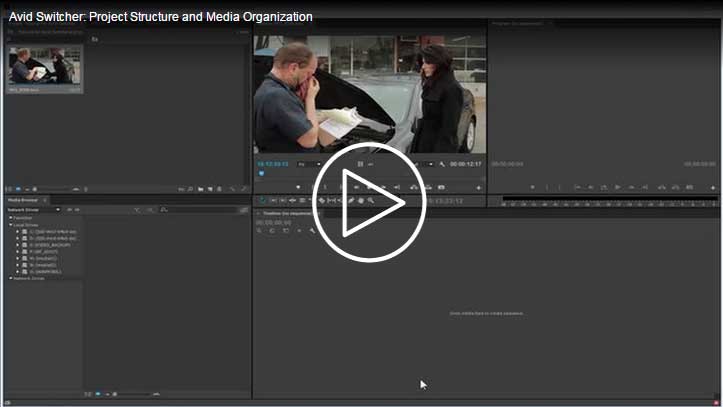Switch Project panel to list view
The height and width of the screenshot is (407, 723).
tap(10, 189)
